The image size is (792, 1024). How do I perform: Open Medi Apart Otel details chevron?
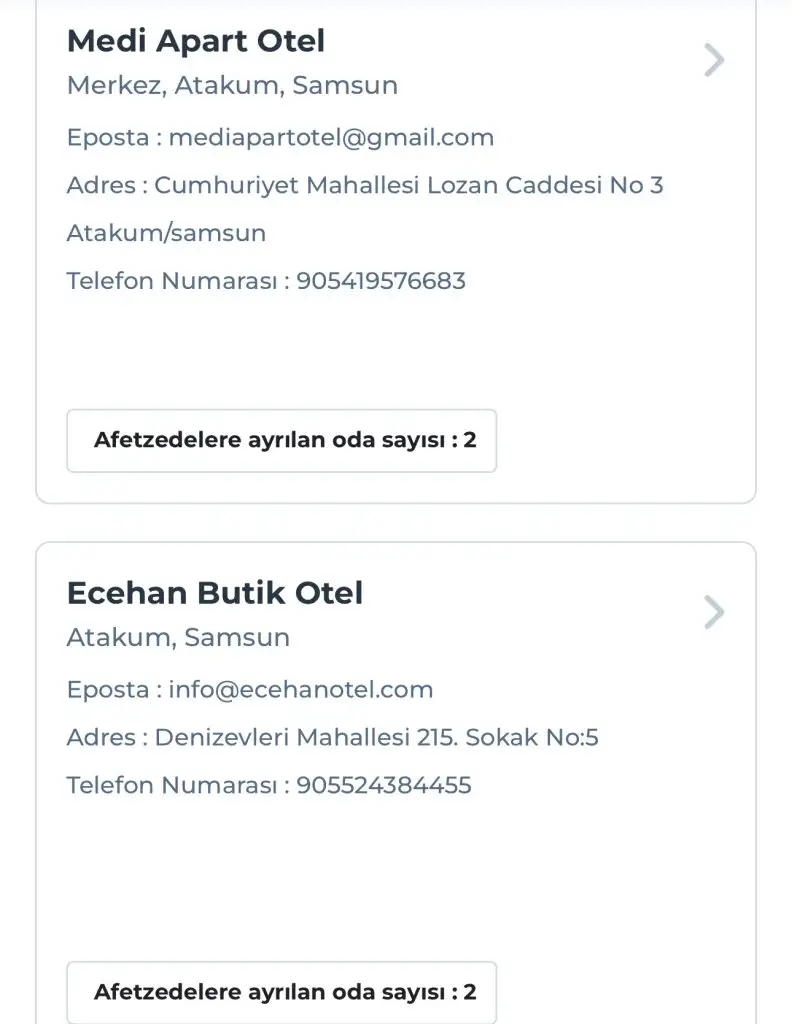coord(713,61)
